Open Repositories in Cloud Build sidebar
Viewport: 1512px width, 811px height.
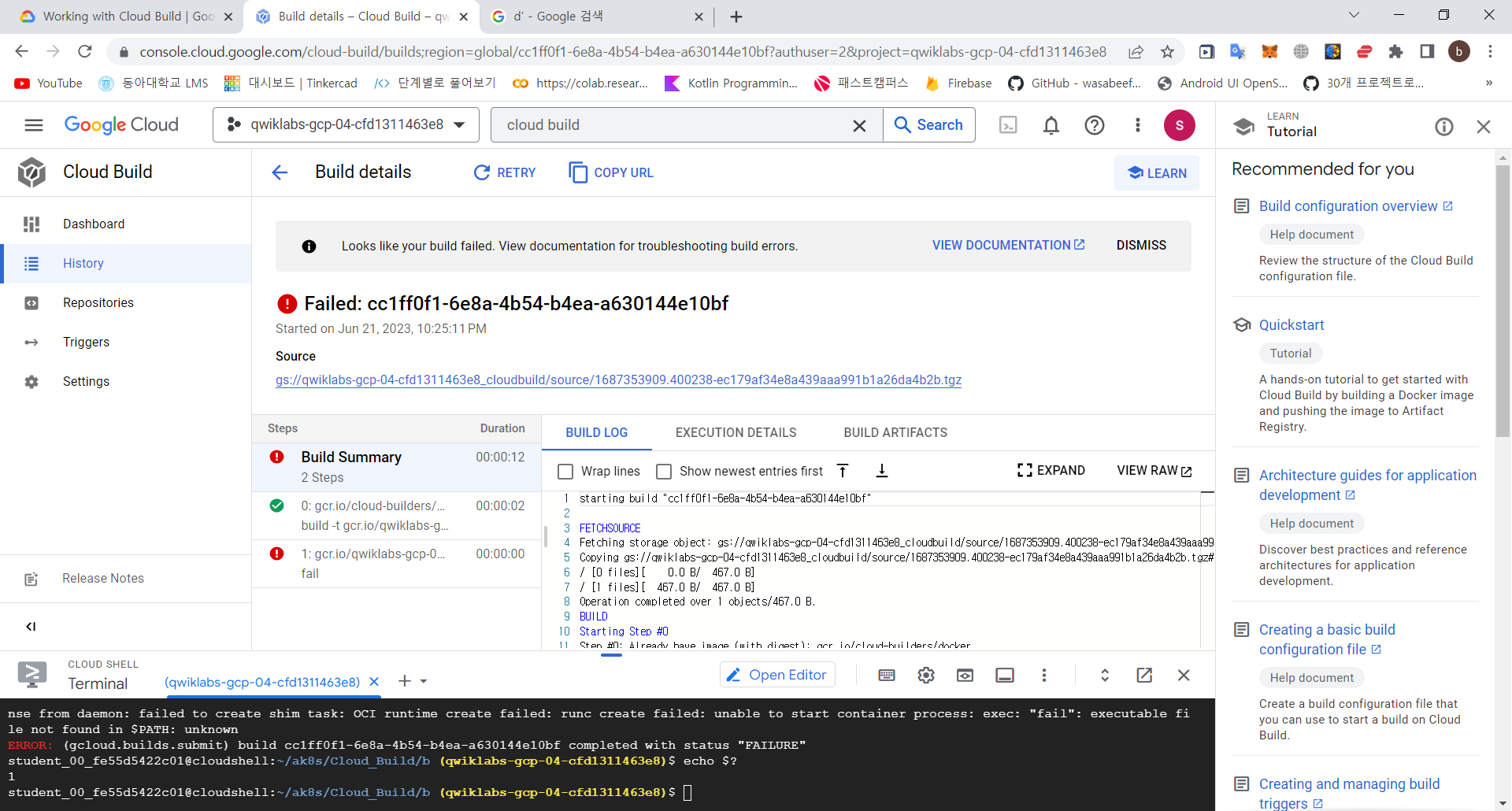point(126,303)
